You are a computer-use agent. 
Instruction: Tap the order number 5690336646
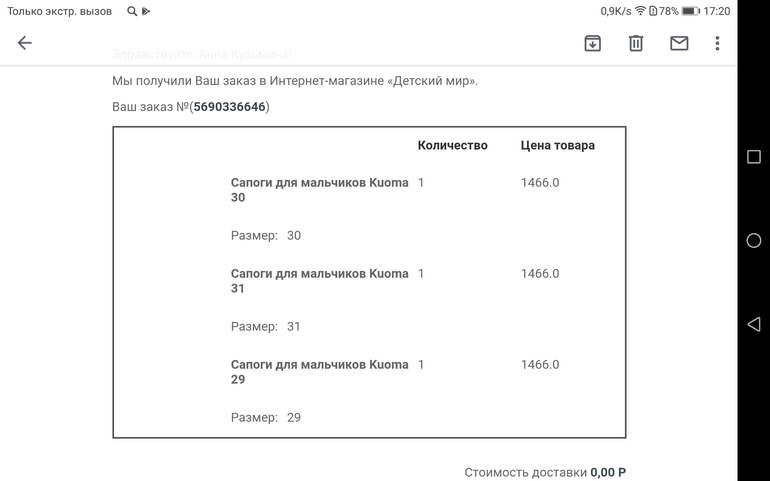click(230, 107)
